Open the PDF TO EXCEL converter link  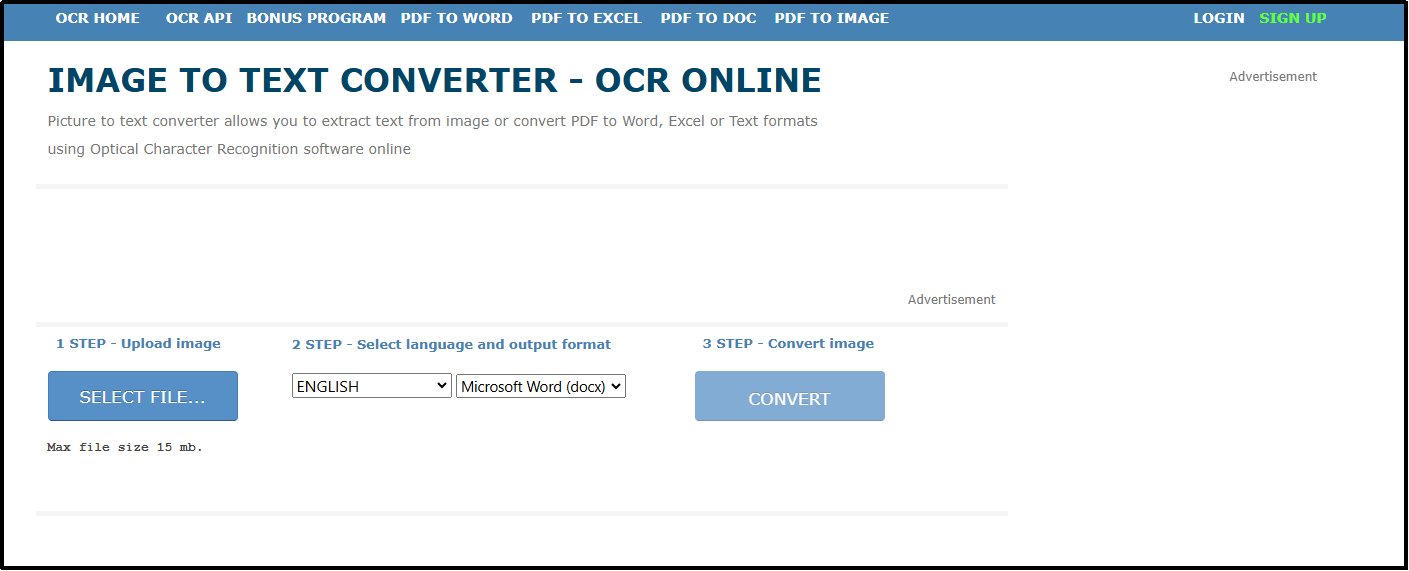586,18
